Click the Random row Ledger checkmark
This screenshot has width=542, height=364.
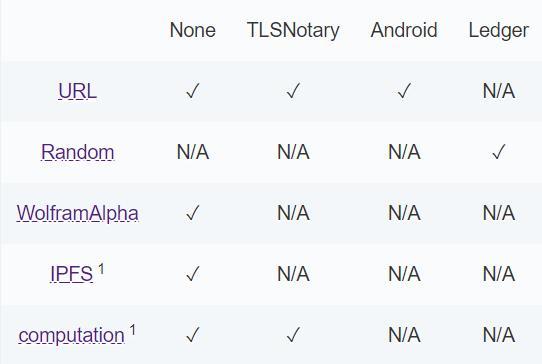(498, 152)
